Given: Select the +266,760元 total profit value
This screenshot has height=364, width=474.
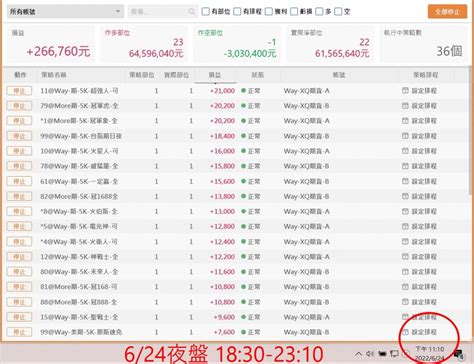Looking at the screenshot, I should (x=58, y=51).
